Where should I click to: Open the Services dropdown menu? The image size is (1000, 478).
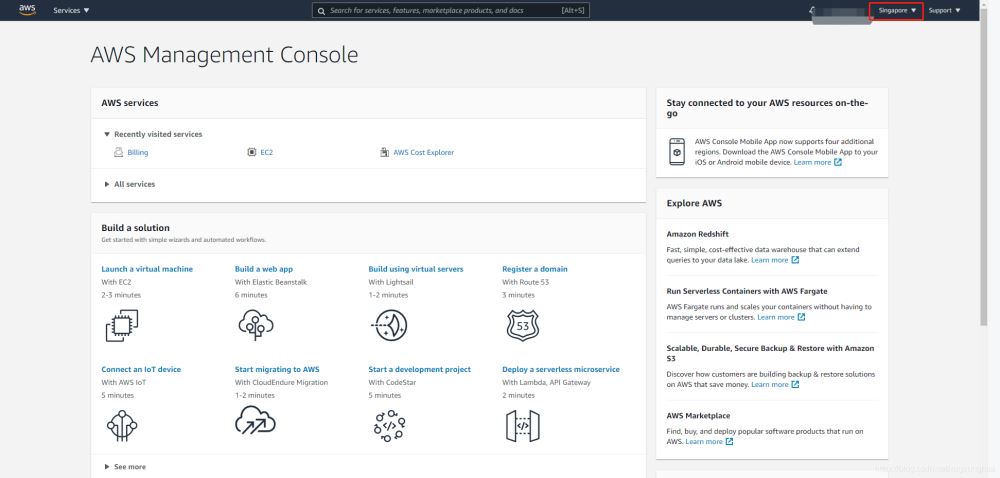click(x=71, y=10)
